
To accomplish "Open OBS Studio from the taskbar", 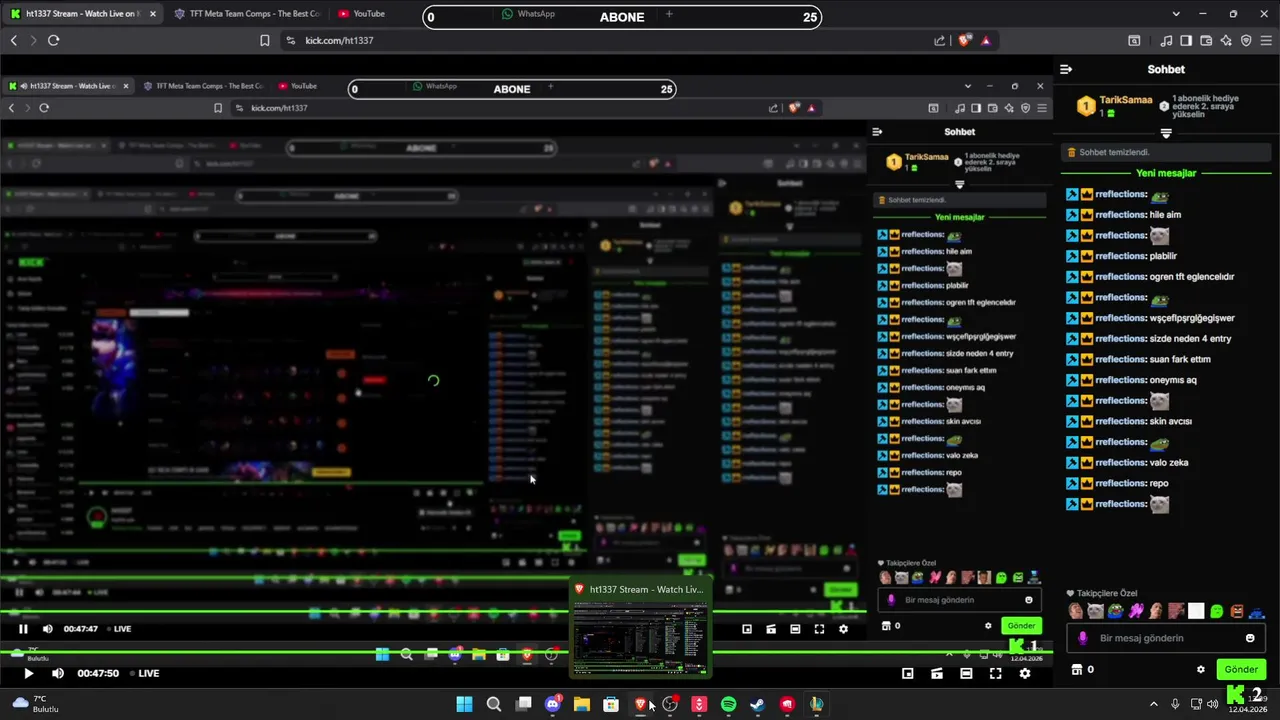I will [670, 705].
